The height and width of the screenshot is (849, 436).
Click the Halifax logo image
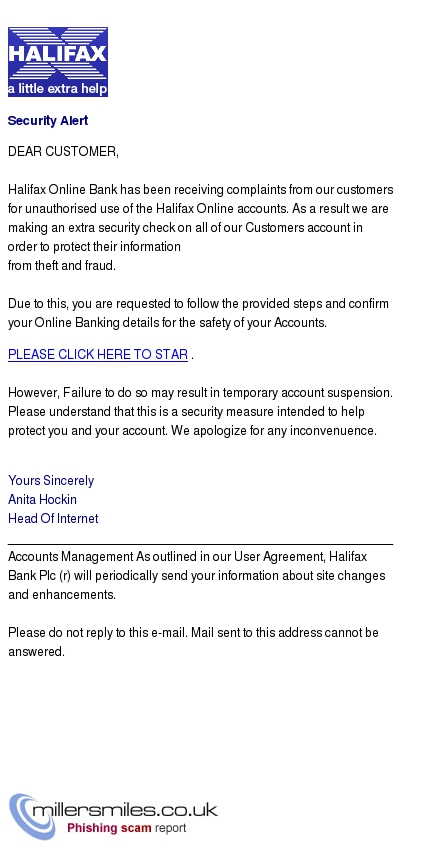[58, 62]
